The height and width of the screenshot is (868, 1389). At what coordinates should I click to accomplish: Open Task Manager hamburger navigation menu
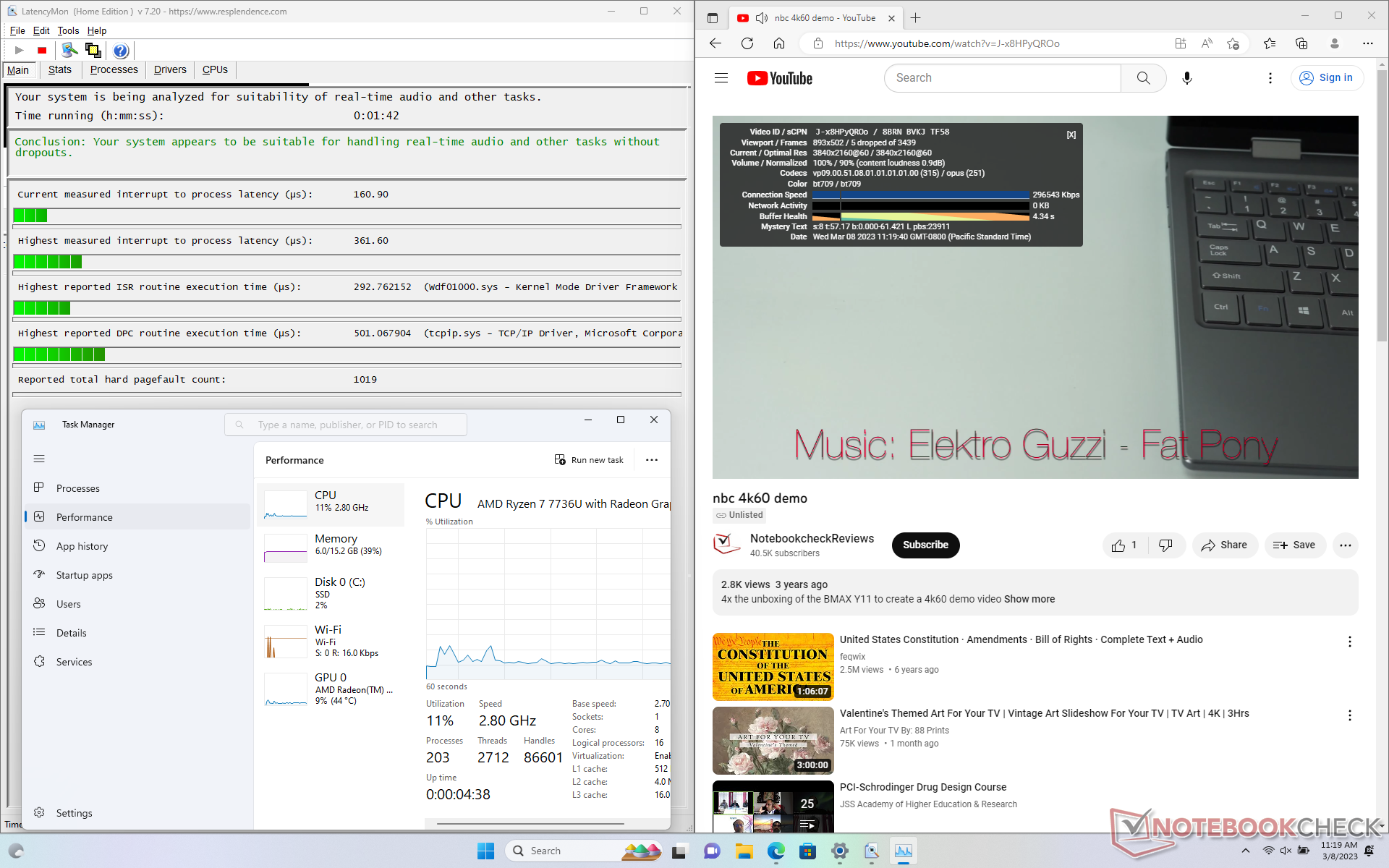click(39, 459)
